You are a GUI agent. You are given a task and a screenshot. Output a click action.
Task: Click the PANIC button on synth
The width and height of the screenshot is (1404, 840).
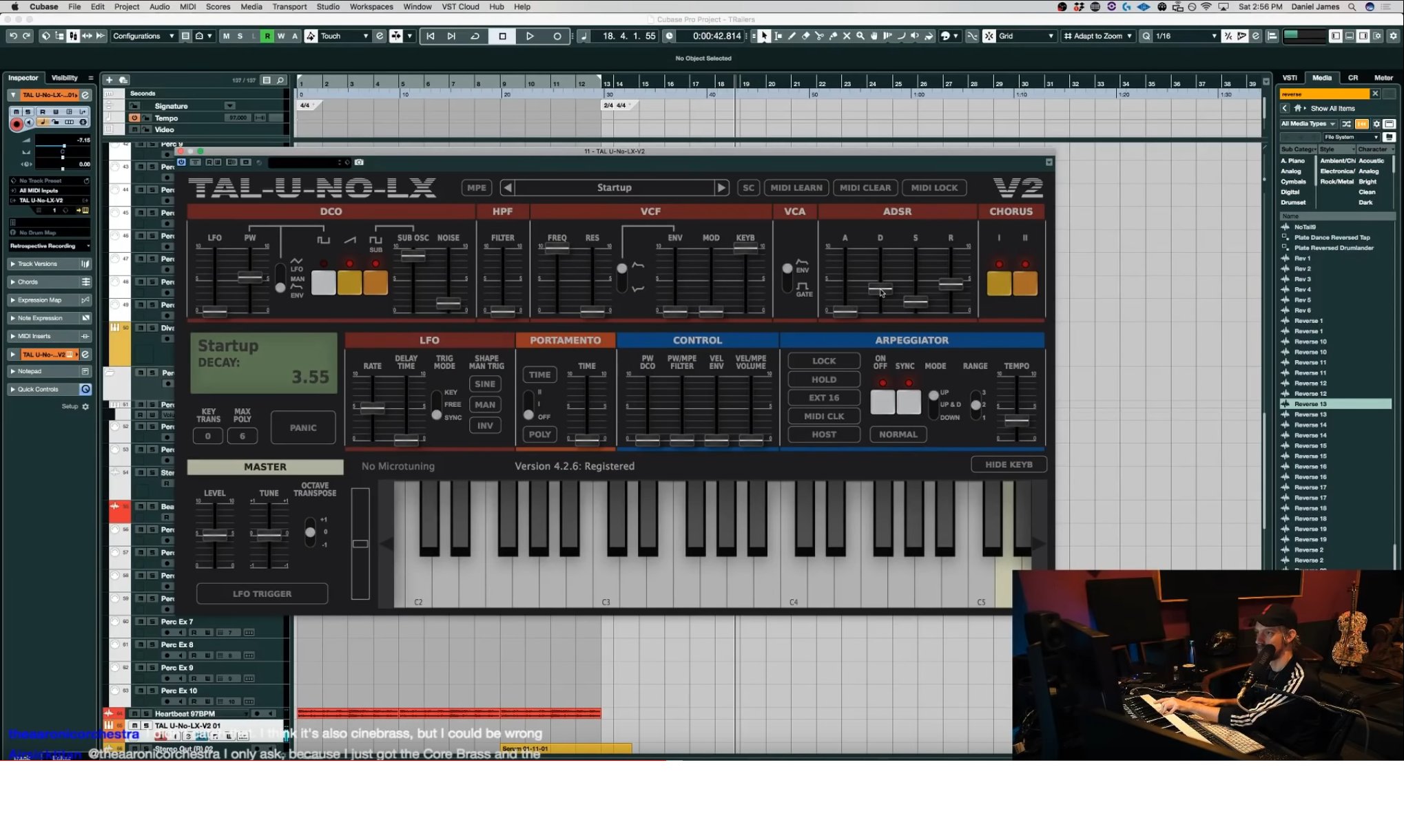click(x=303, y=428)
